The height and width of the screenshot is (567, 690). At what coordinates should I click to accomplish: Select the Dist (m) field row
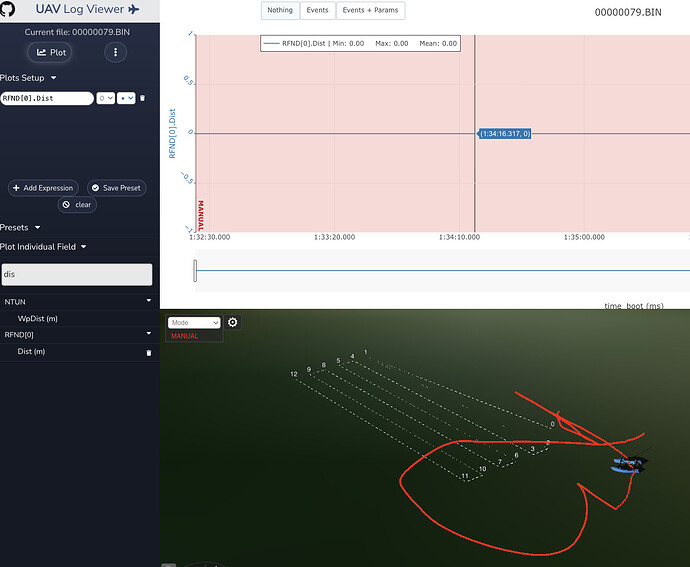click(x=79, y=352)
